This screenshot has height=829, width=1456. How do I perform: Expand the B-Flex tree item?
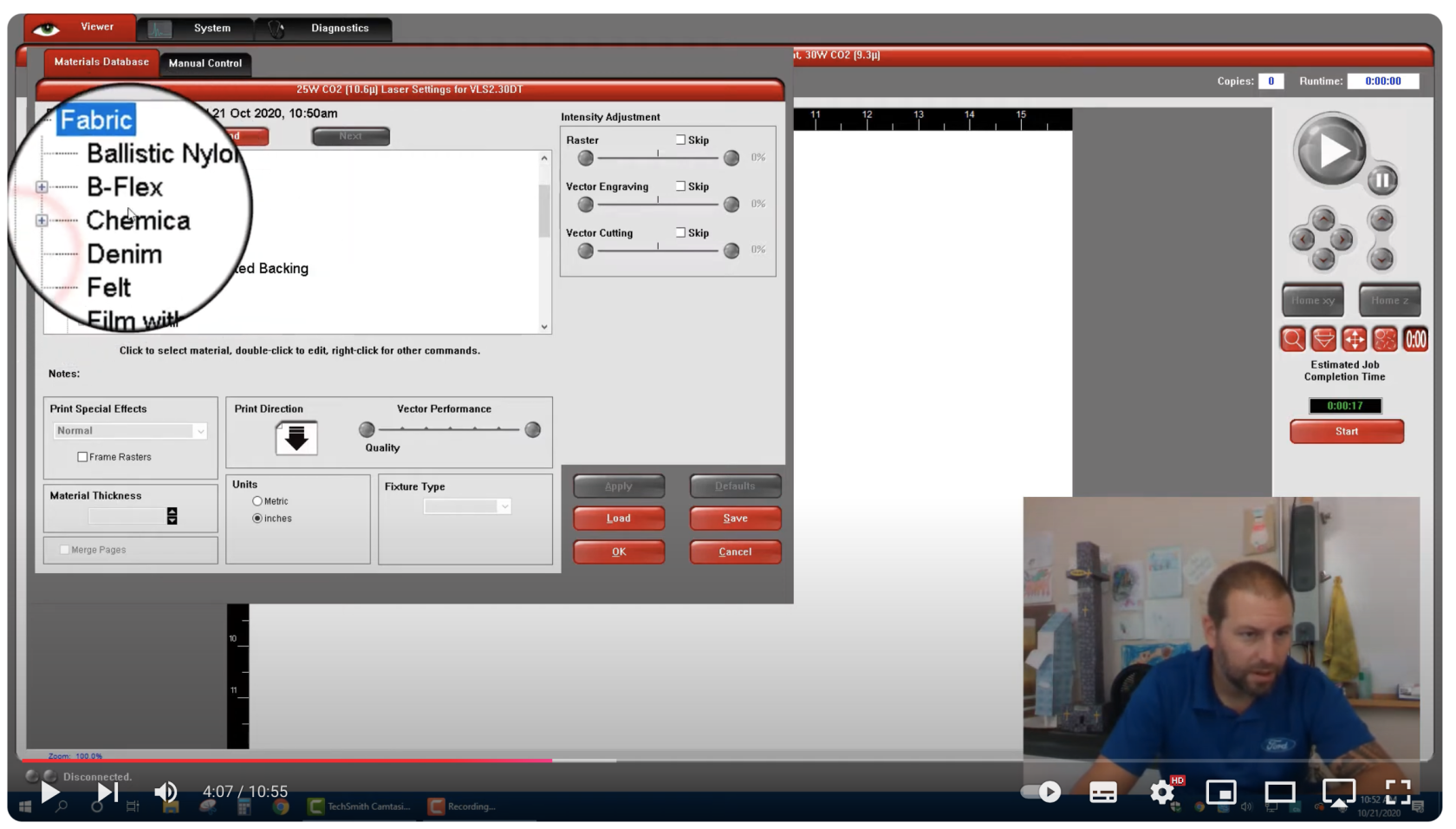pyautogui.click(x=42, y=186)
